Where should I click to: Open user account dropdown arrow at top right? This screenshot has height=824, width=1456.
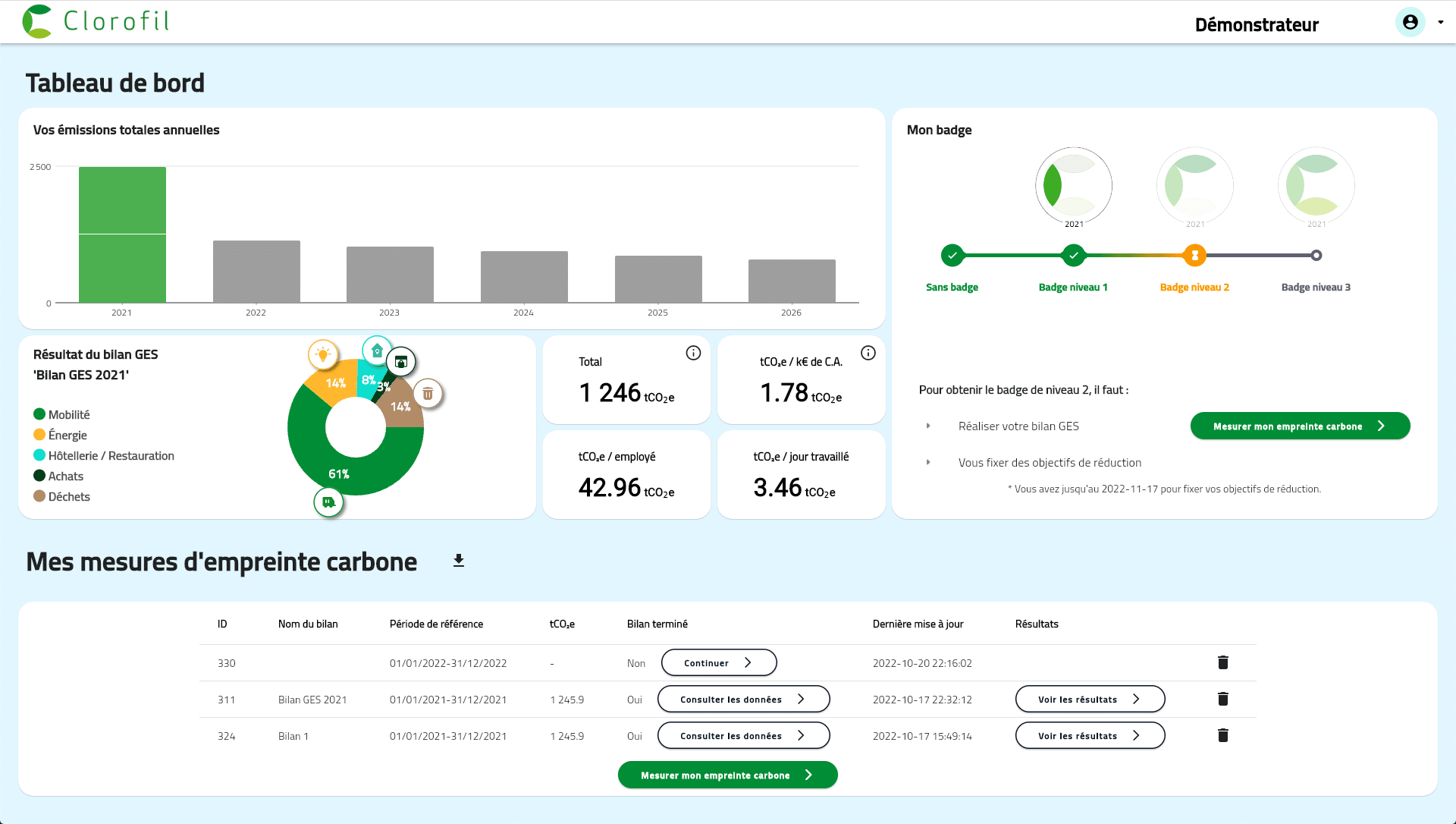[x=1440, y=23]
